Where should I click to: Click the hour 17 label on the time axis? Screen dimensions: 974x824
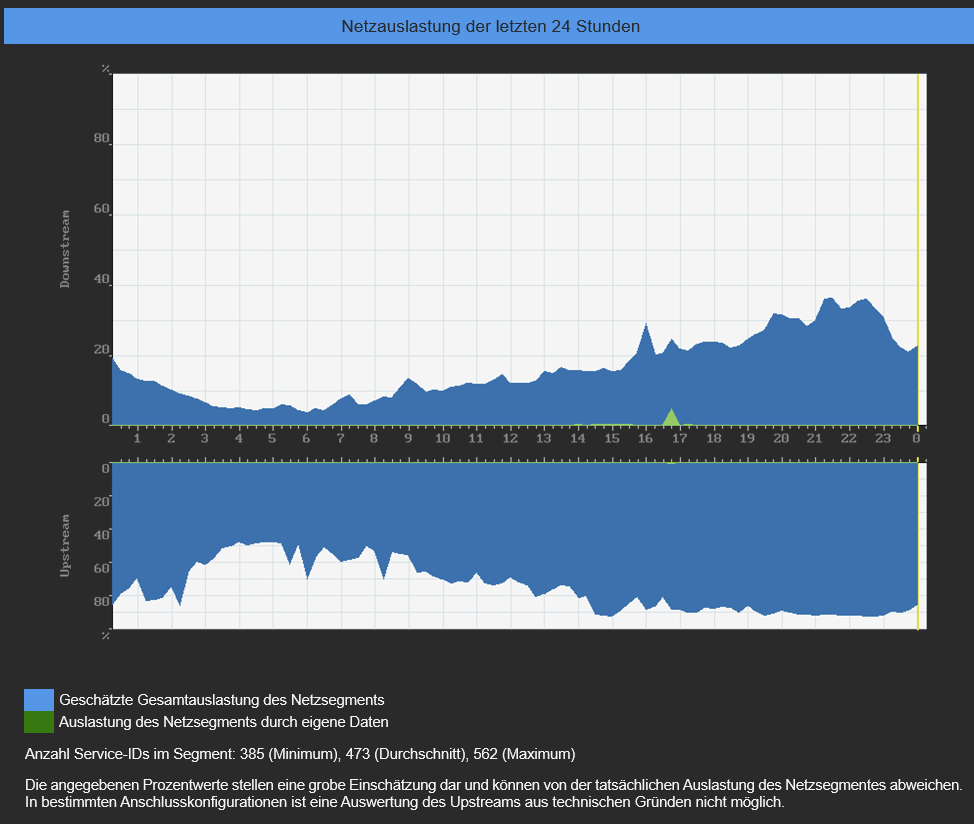point(680,438)
